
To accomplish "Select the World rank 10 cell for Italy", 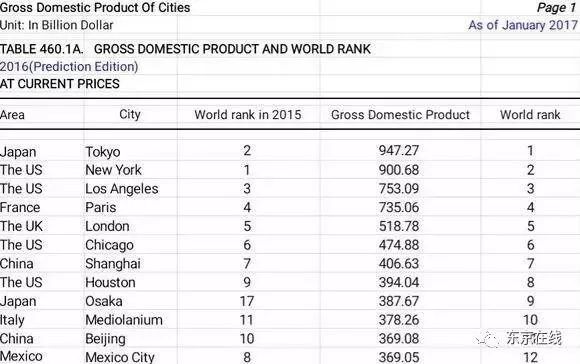I will (x=530, y=320).
